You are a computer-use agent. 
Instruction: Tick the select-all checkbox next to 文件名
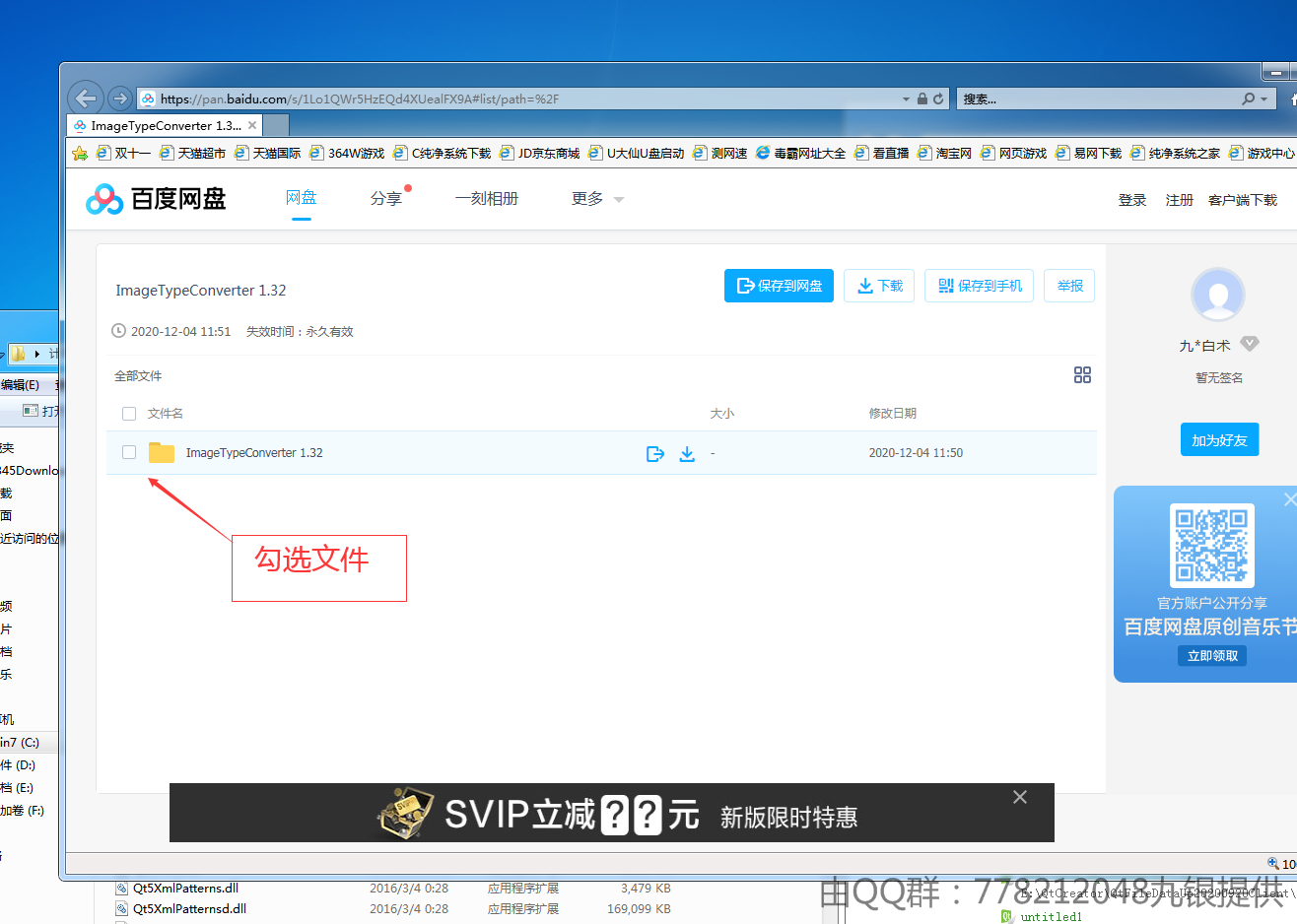pyautogui.click(x=129, y=414)
